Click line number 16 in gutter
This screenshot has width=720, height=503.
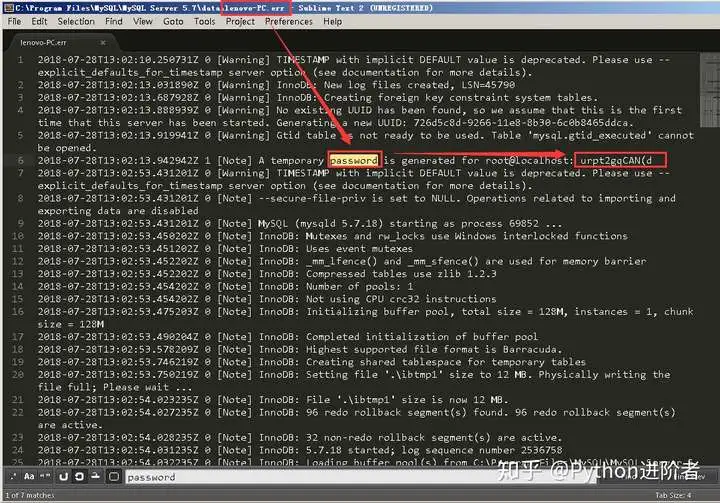point(18,311)
